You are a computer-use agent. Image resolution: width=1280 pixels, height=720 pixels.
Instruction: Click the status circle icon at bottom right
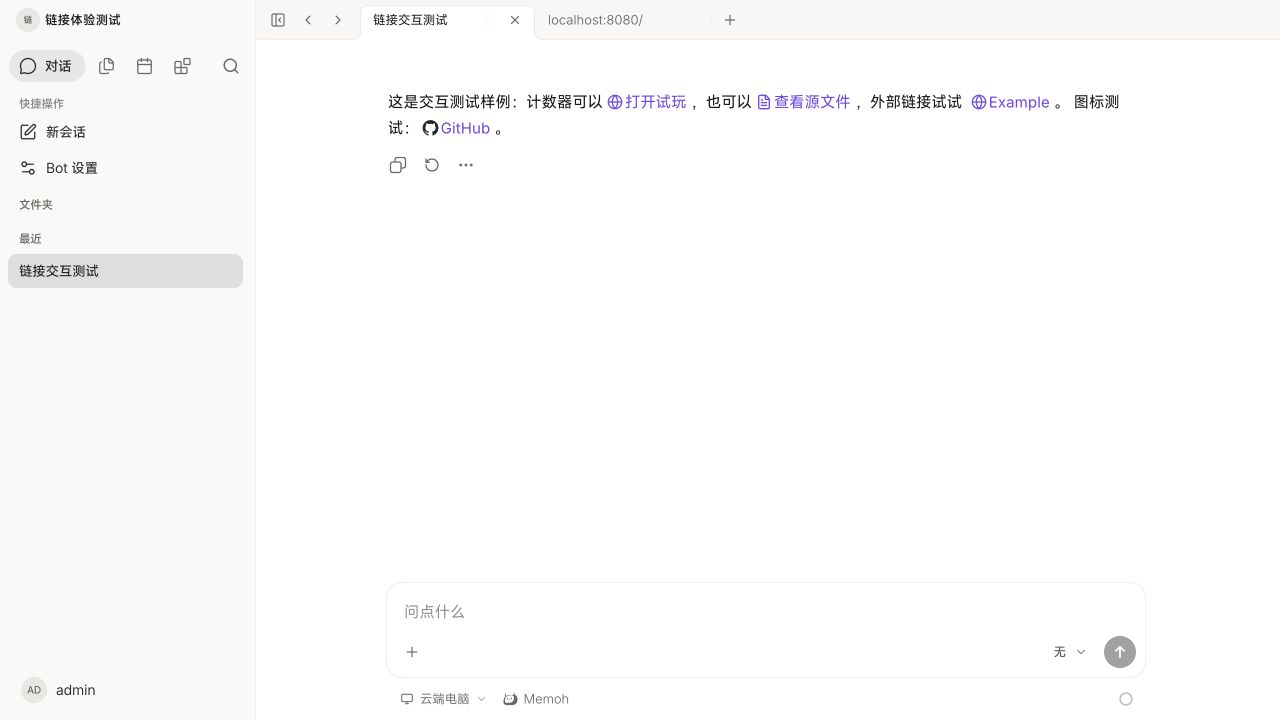coord(1126,699)
